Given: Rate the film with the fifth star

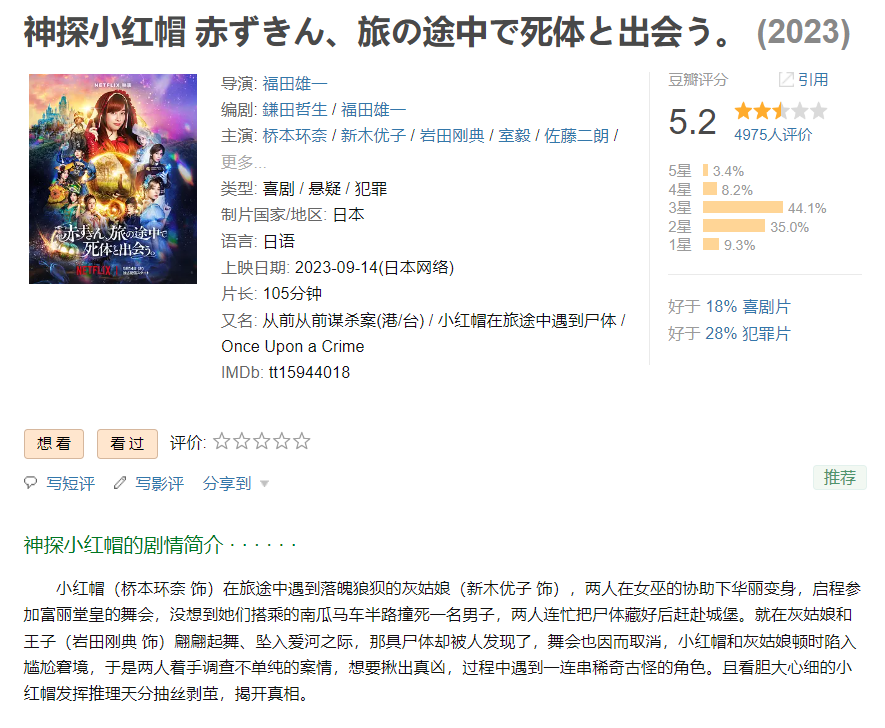Looking at the screenshot, I should [x=302, y=441].
